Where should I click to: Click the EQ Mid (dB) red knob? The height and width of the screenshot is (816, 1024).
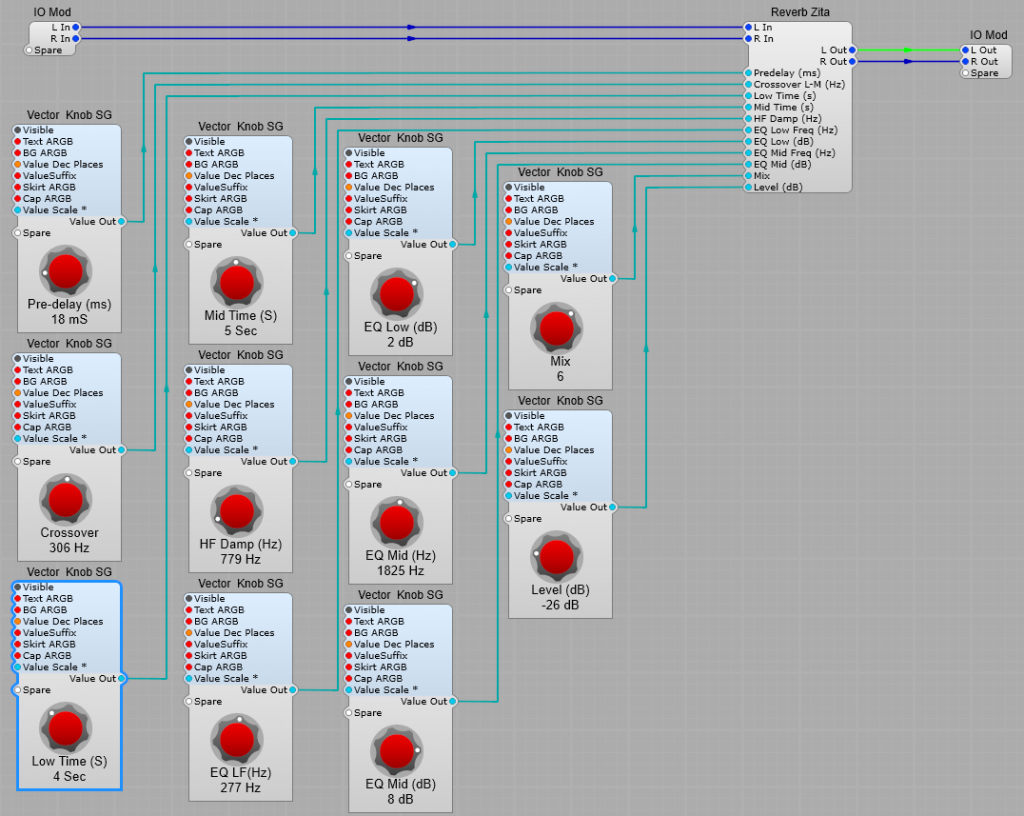point(397,751)
